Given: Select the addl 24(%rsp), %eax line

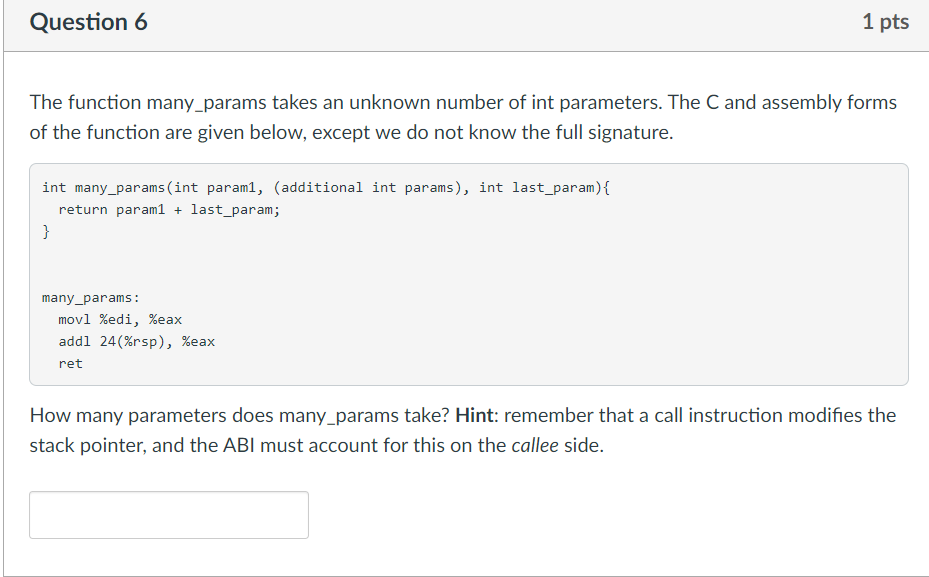Looking at the screenshot, I should [136, 341].
